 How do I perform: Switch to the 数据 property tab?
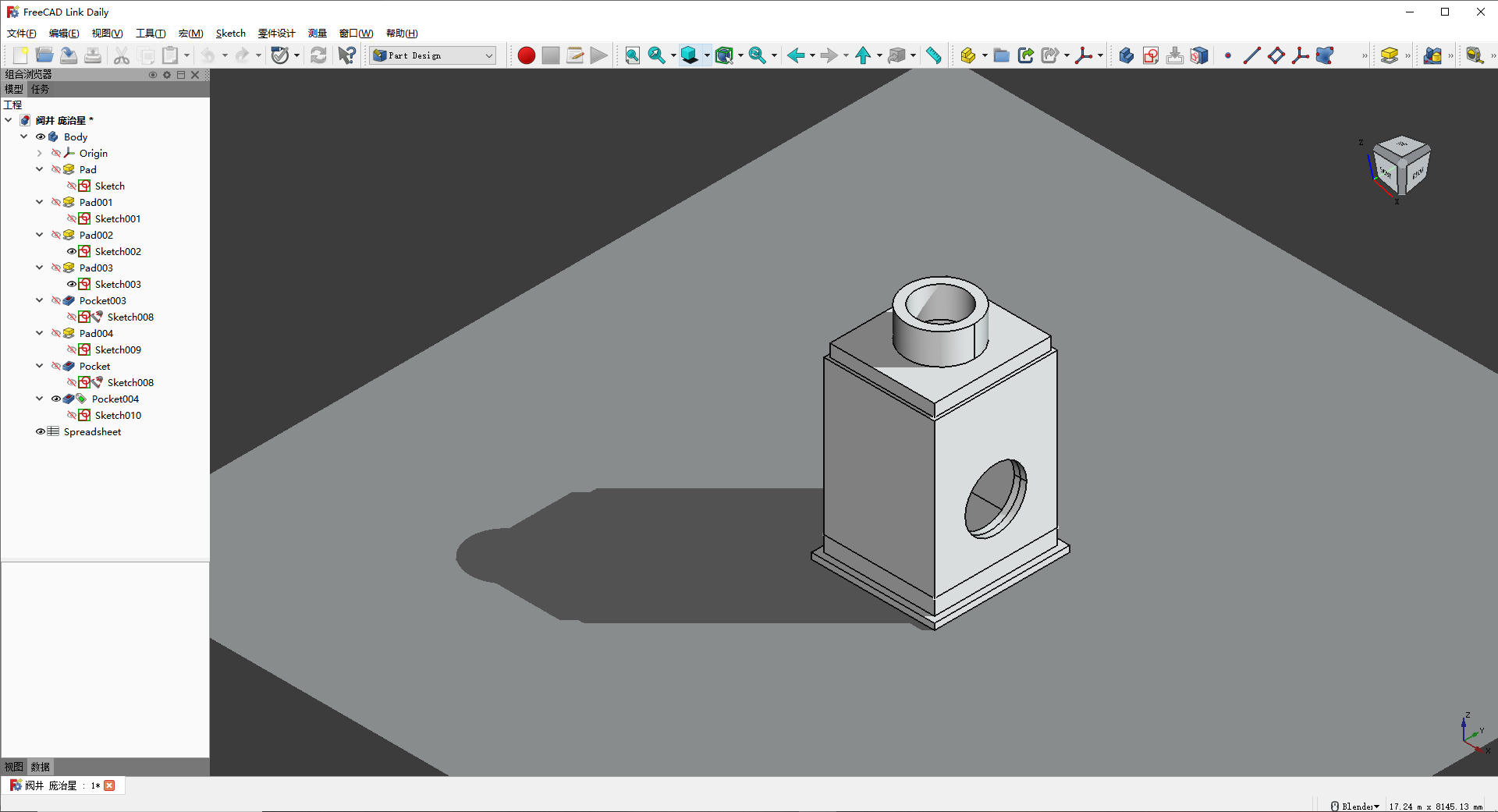tap(41, 767)
